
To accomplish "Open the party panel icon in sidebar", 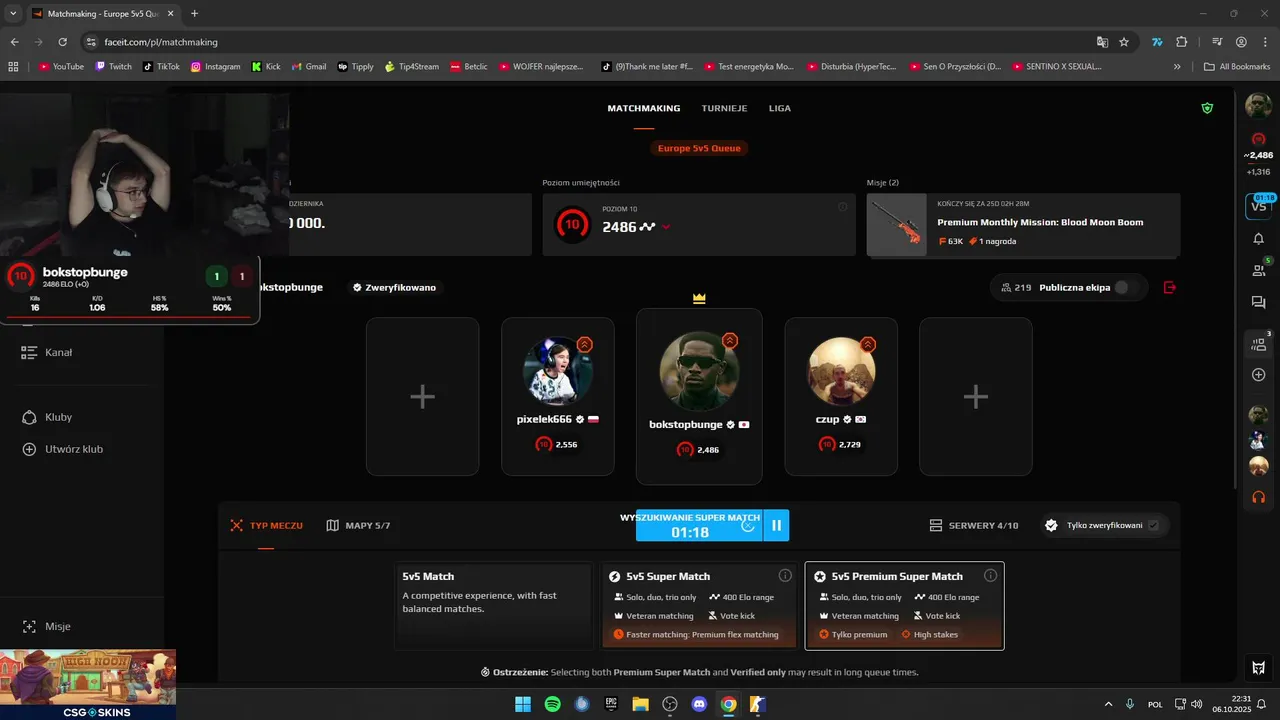I will point(1258,344).
